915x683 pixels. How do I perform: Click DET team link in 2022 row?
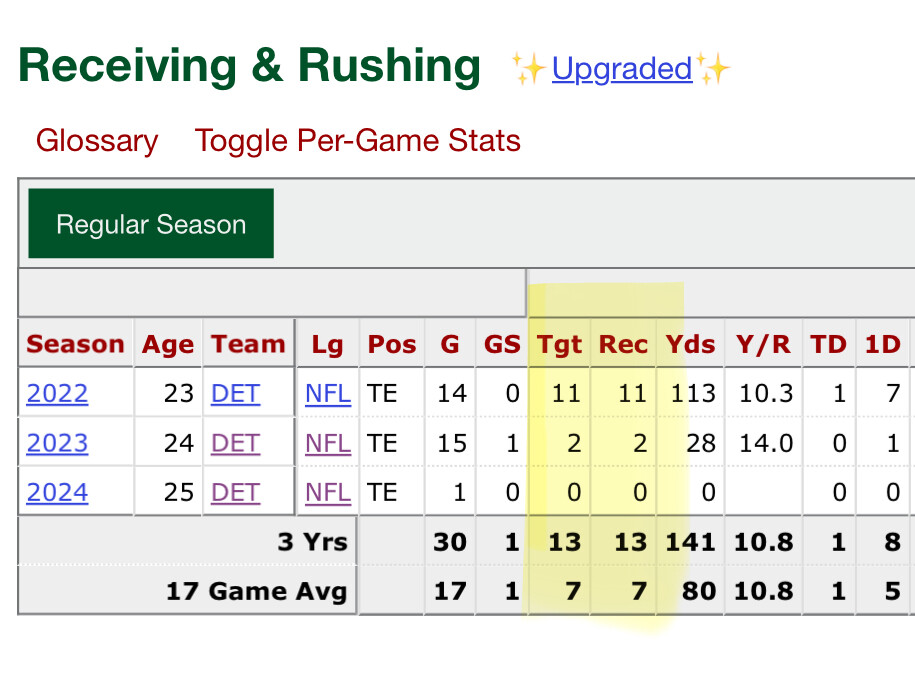235,393
